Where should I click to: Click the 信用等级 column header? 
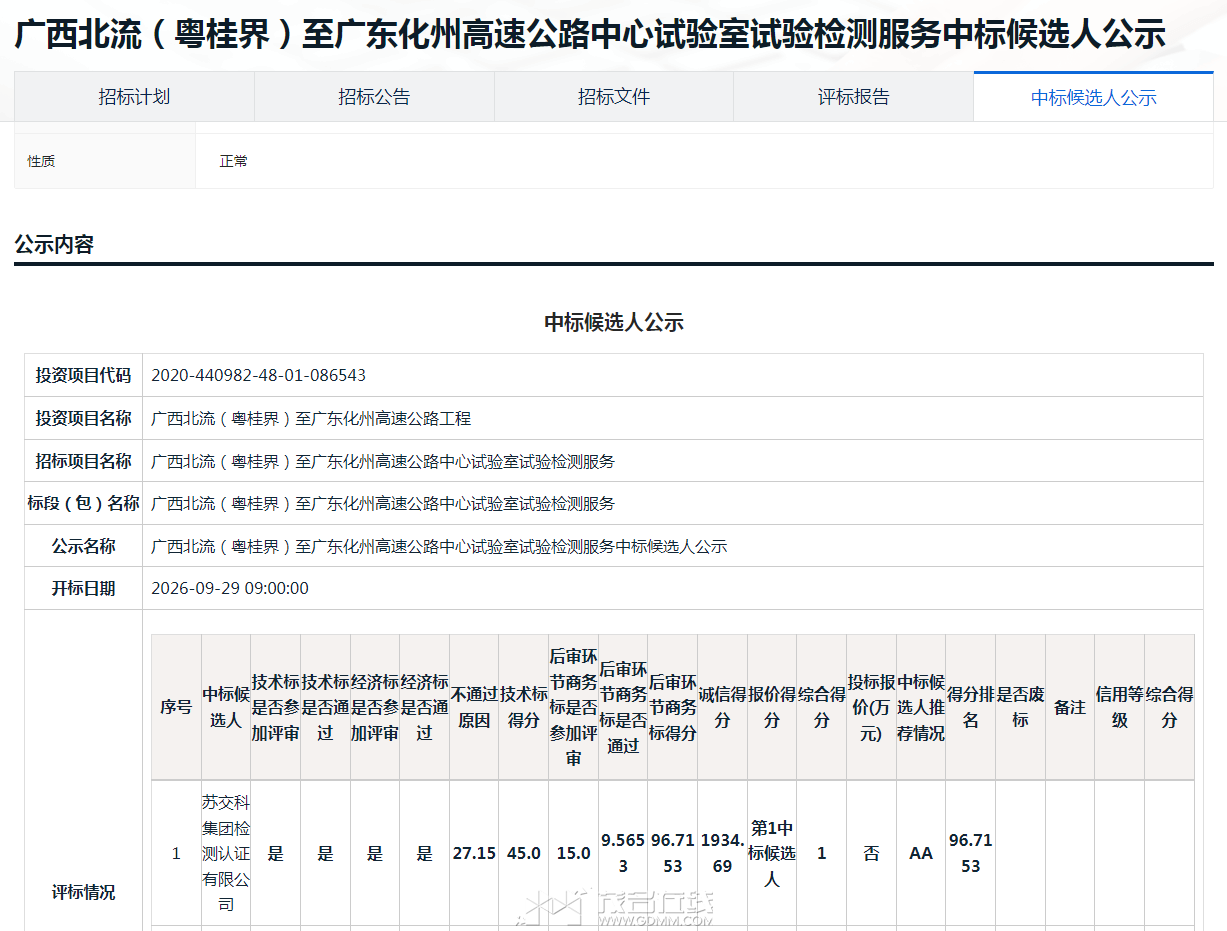(x=1120, y=707)
